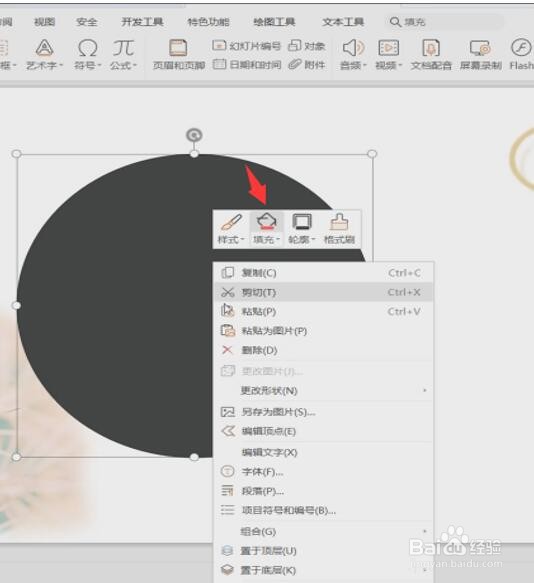
Task: Insert an 附件 attachment
Action: 307,65
